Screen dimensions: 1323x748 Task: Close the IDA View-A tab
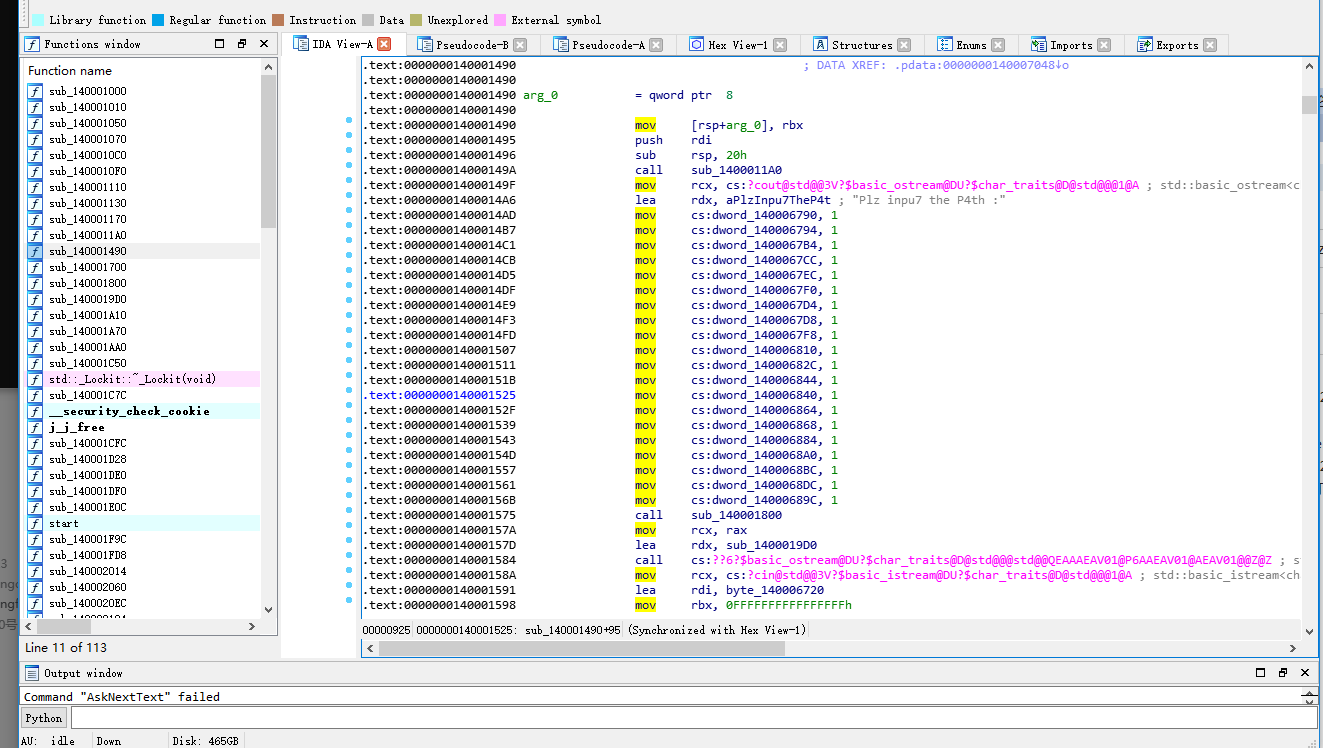(x=384, y=44)
